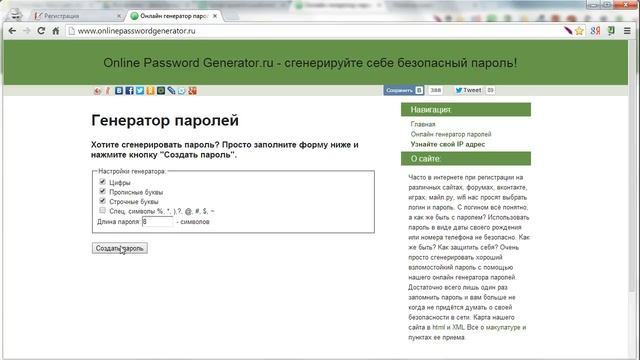This screenshot has height=360, width=640.
Task: Open the Chrome hamburger menu
Action: tap(627, 31)
